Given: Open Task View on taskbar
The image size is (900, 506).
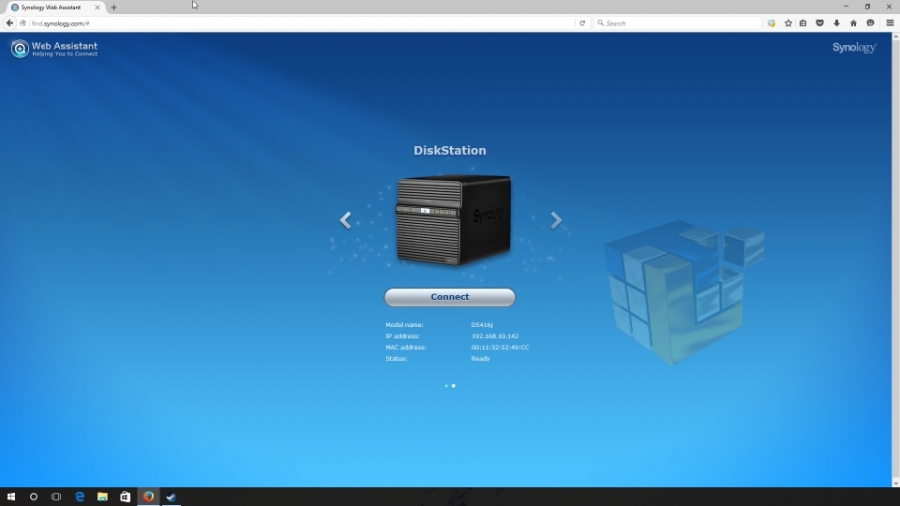Looking at the screenshot, I should pyautogui.click(x=56, y=497).
